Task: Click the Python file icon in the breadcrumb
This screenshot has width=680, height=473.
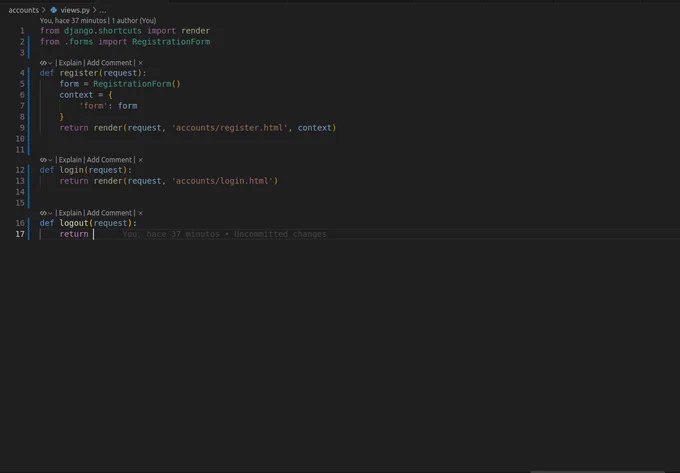Action: coord(53,10)
